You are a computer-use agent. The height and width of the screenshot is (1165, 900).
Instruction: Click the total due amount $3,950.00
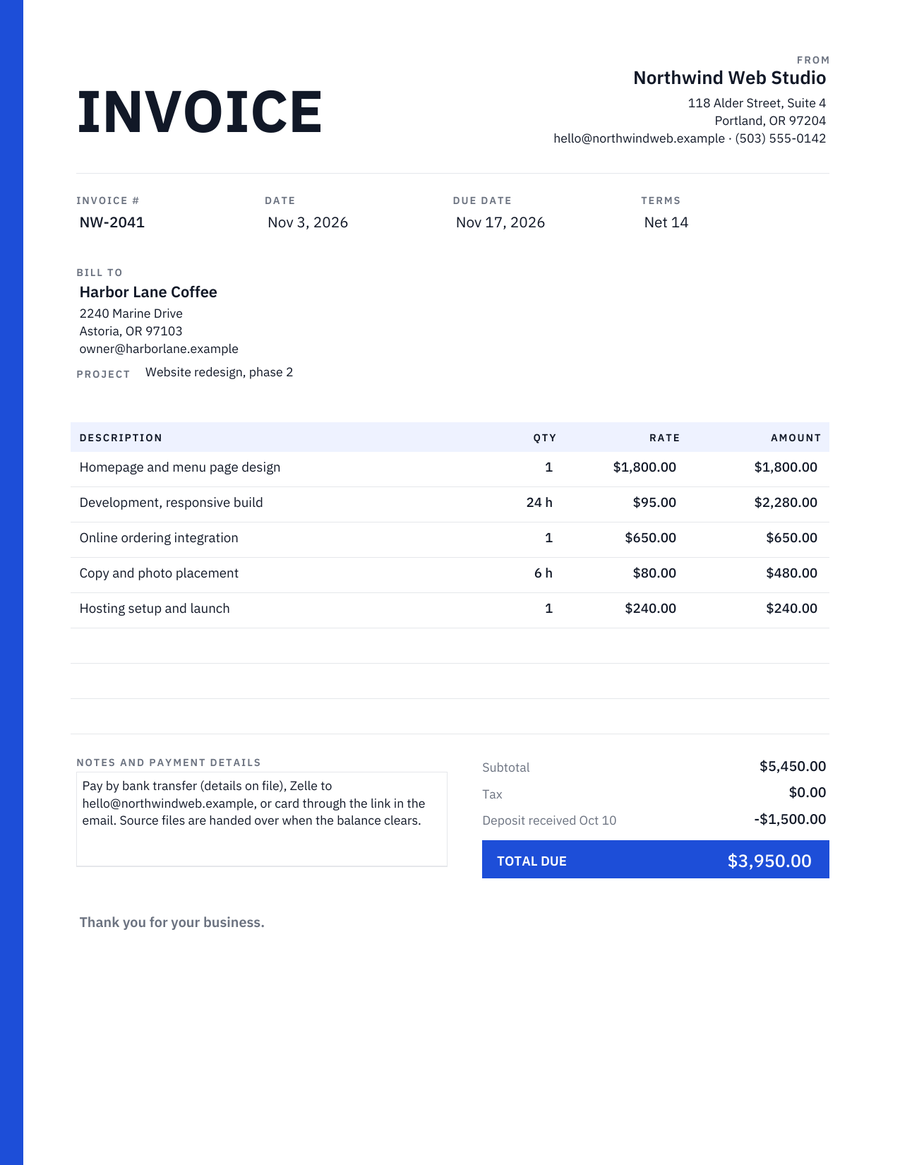(x=769, y=861)
